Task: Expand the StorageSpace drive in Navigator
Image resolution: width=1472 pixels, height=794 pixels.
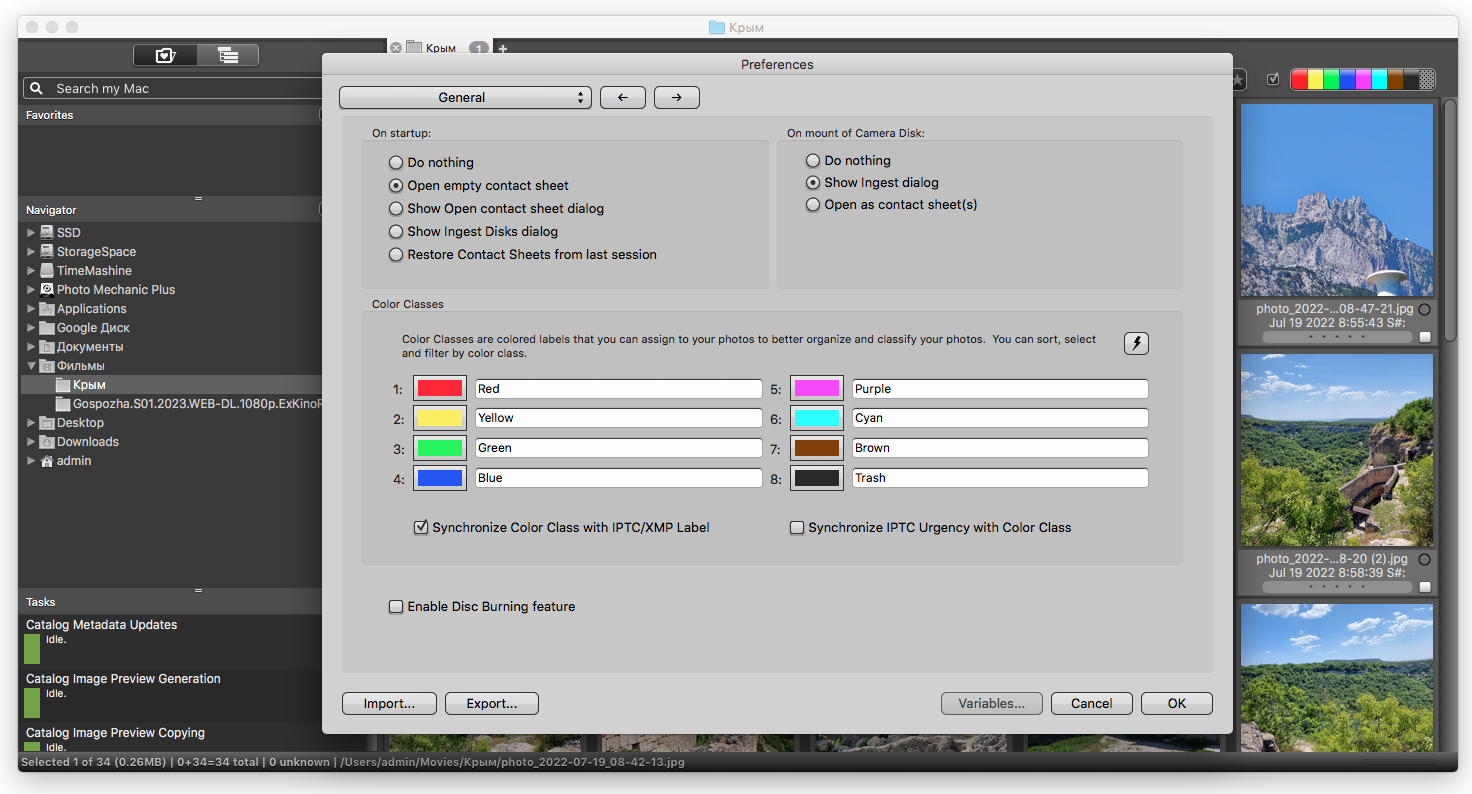Action: (31, 252)
